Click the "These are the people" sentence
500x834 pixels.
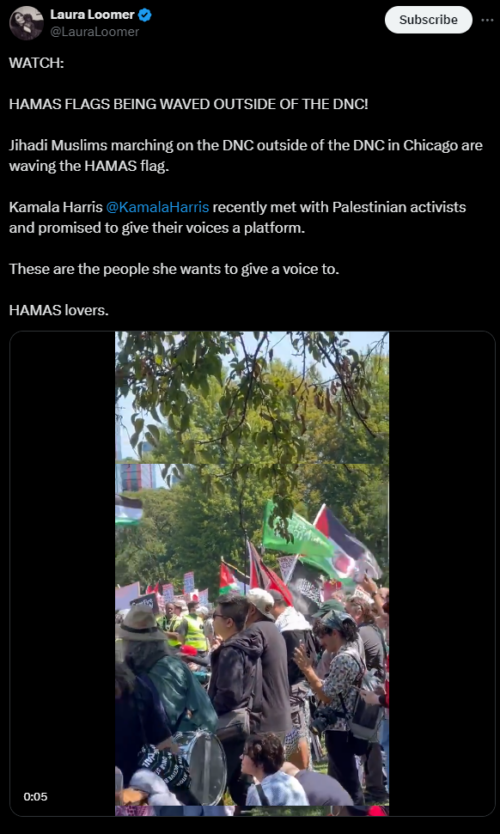pos(174,269)
